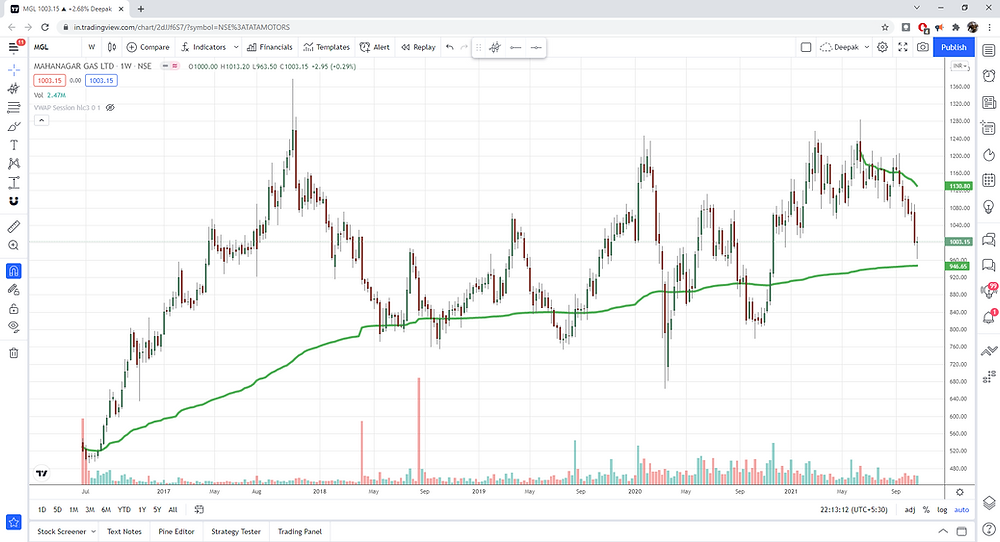This screenshot has height=542, width=1000.
Task: Open the Watchlist panel icon
Action: (x=989, y=50)
